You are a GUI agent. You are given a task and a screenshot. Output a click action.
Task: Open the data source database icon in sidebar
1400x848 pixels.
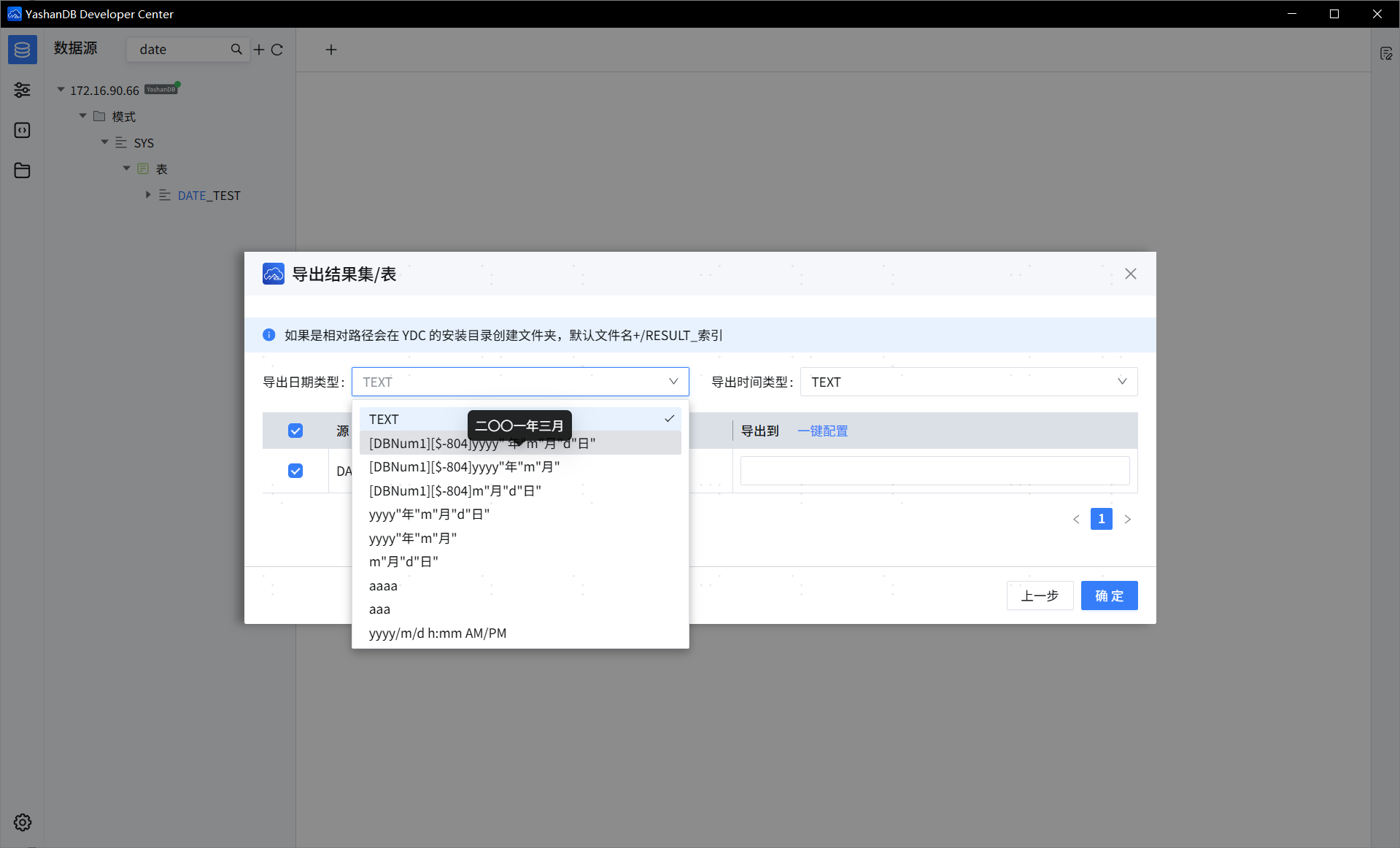(22, 50)
